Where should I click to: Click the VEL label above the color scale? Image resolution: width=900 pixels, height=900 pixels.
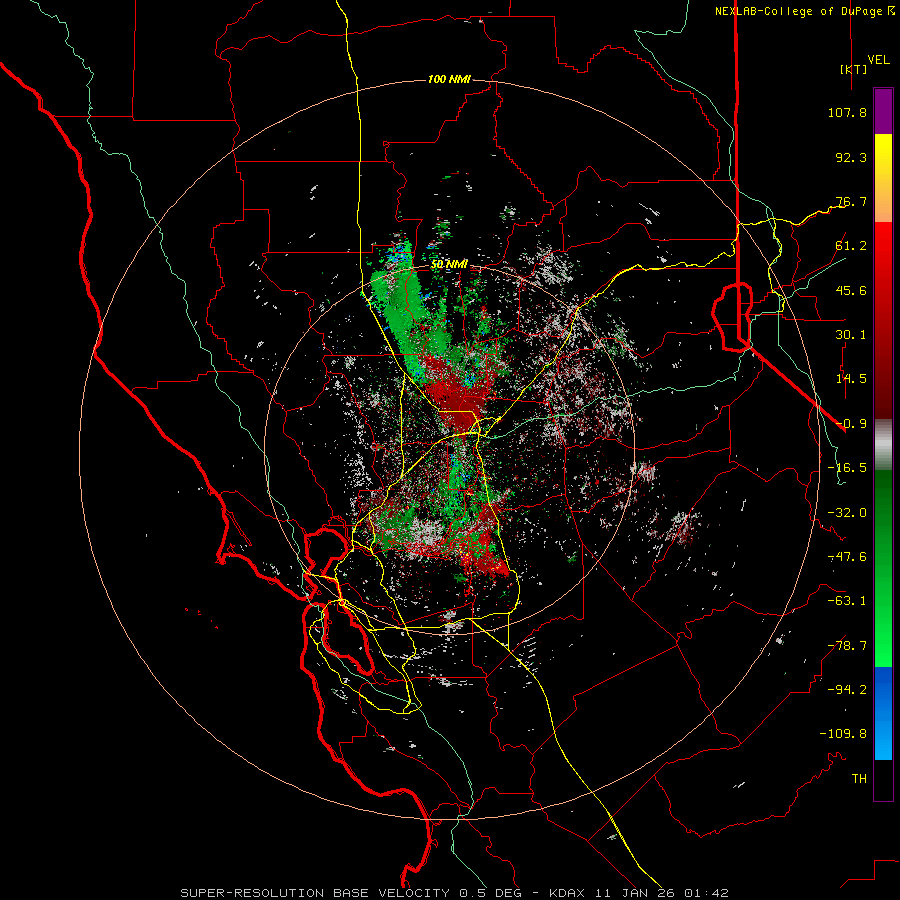(x=878, y=60)
